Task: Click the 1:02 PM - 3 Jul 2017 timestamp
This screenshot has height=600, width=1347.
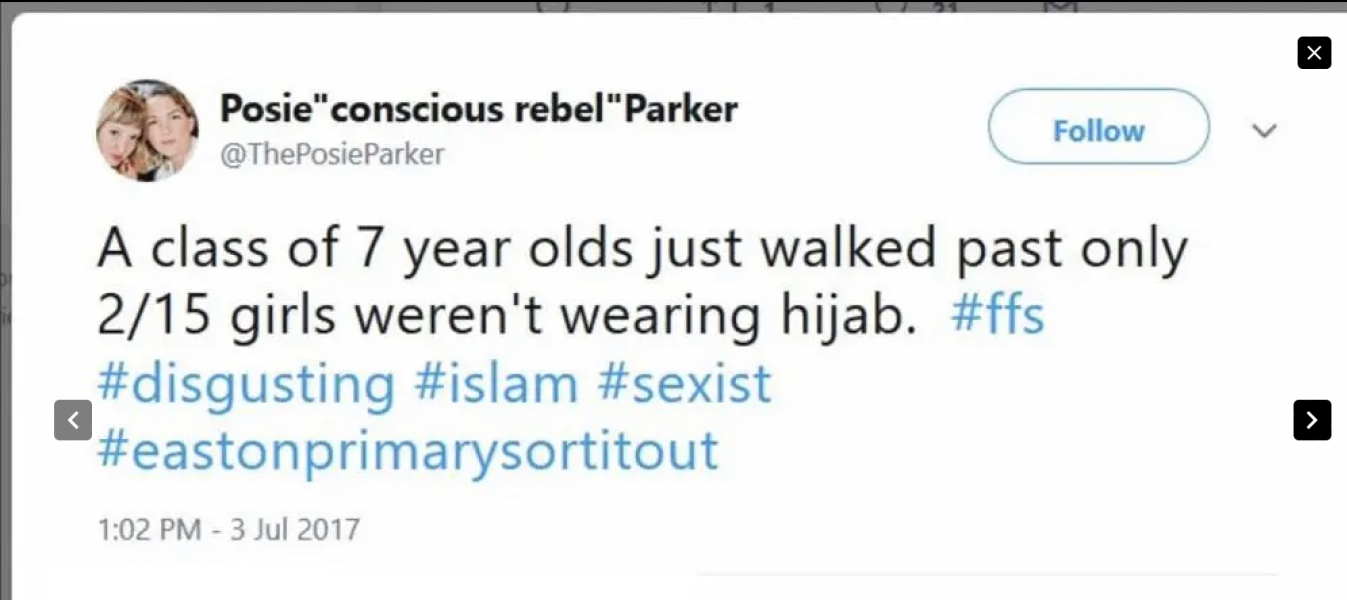Action: [229, 528]
